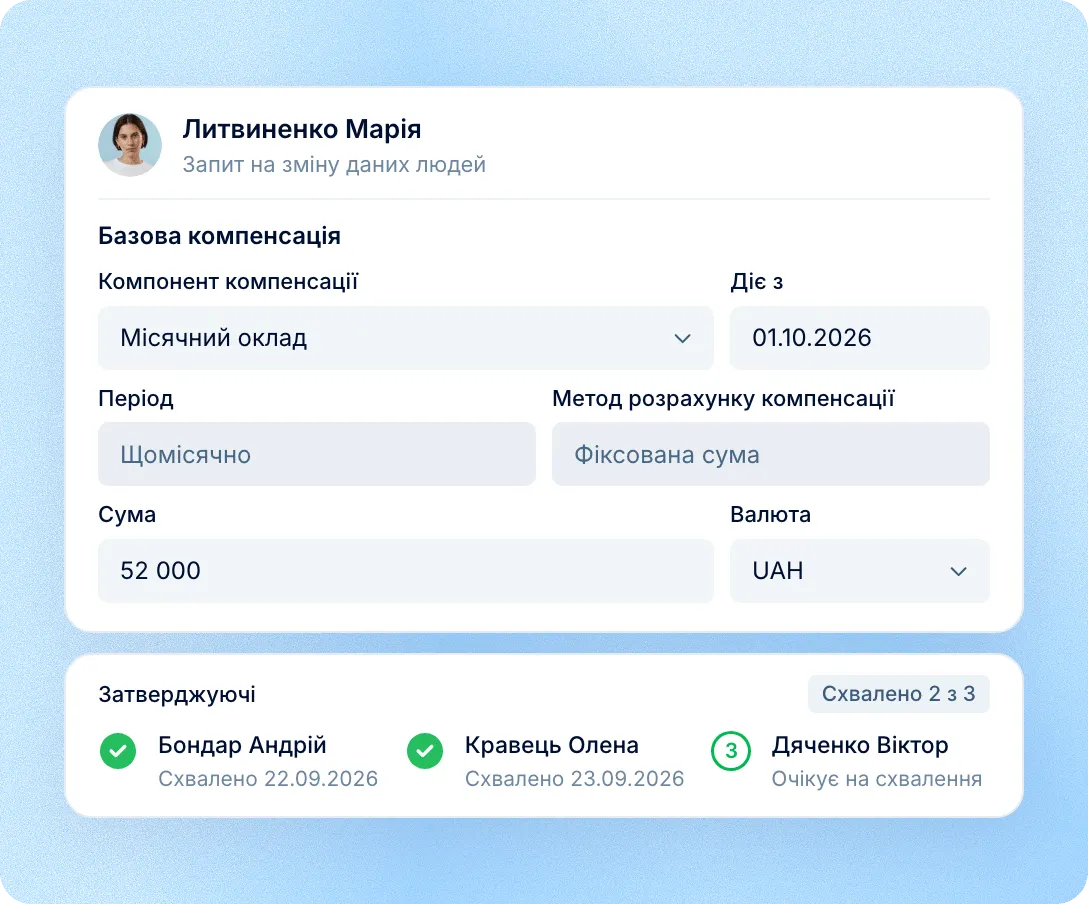This screenshot has width=1088, height=904.
Task: Click Литвиненко Марія's avatar photo
Action: pyautogui.click(x=130, y=145)
